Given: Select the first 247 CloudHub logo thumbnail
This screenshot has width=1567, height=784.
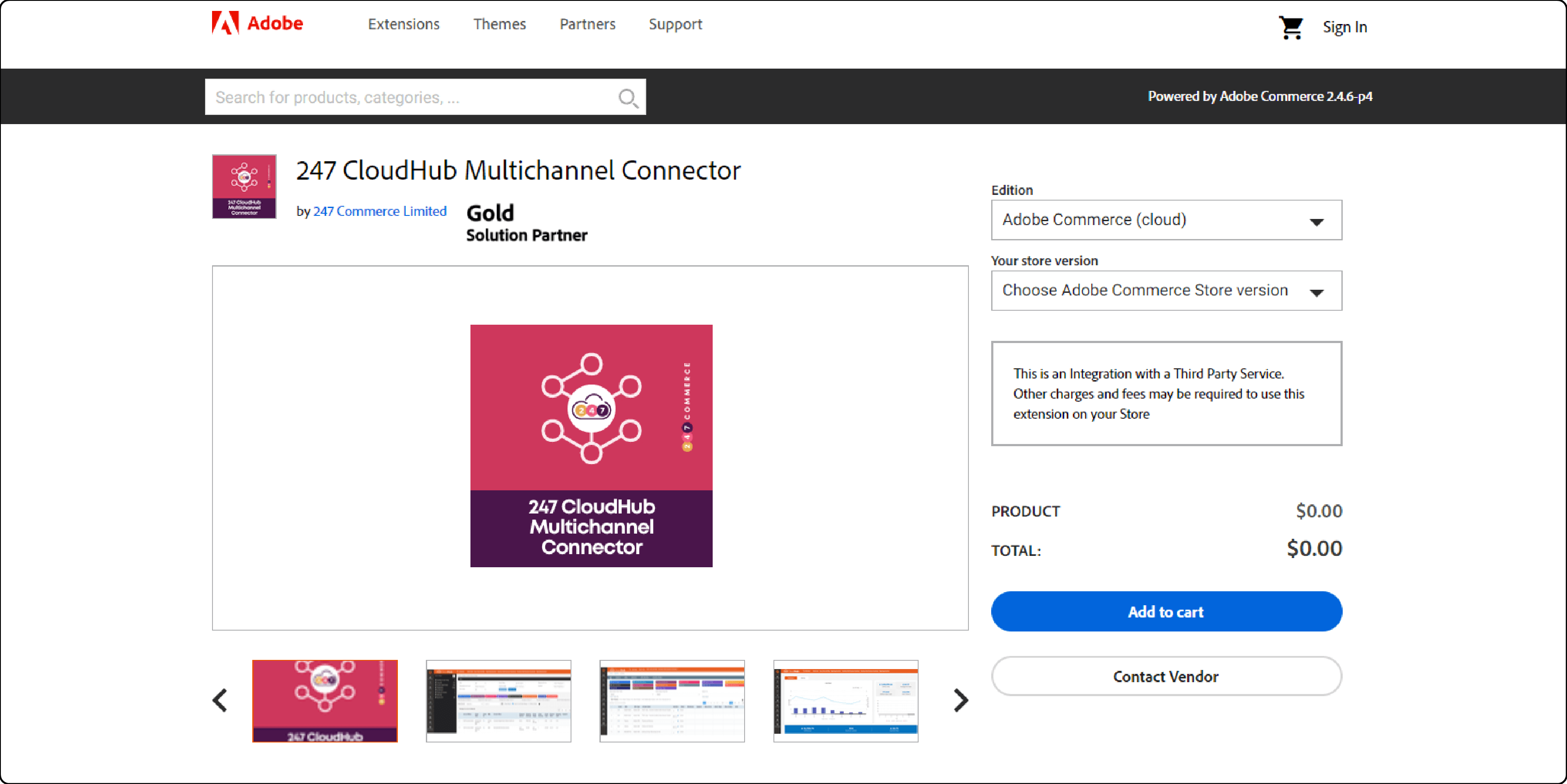Looking at the screenshot, I should 325,701.
